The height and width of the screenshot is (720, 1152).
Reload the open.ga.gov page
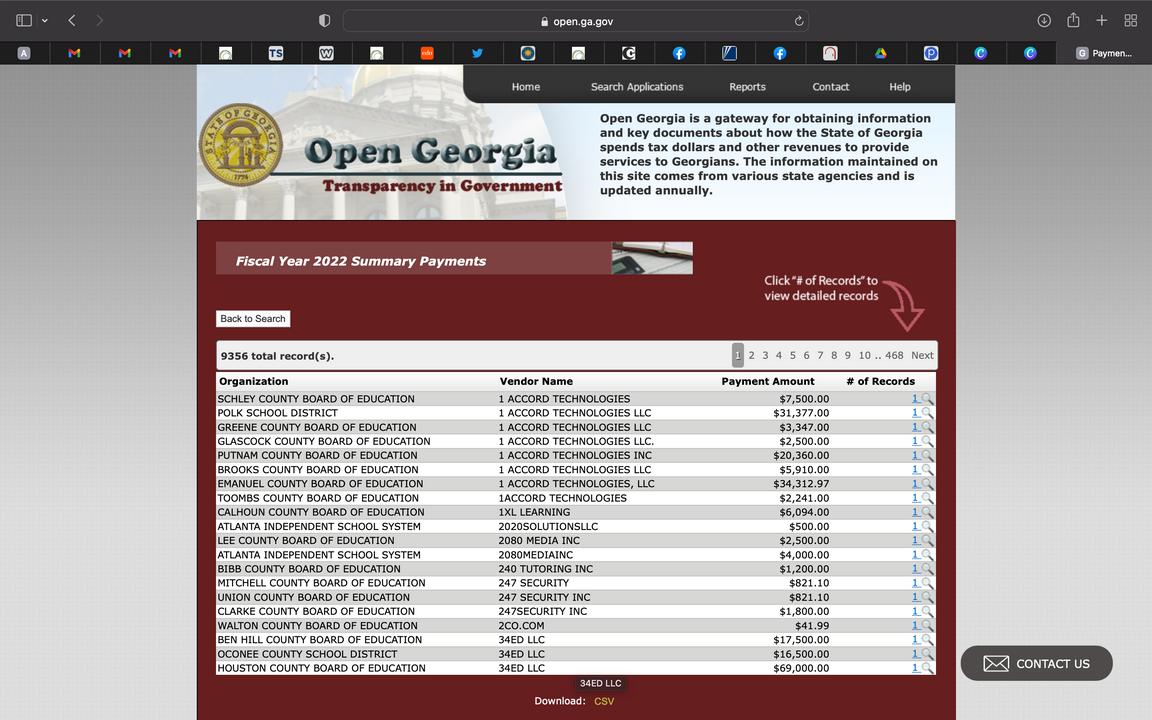point(799,21)
